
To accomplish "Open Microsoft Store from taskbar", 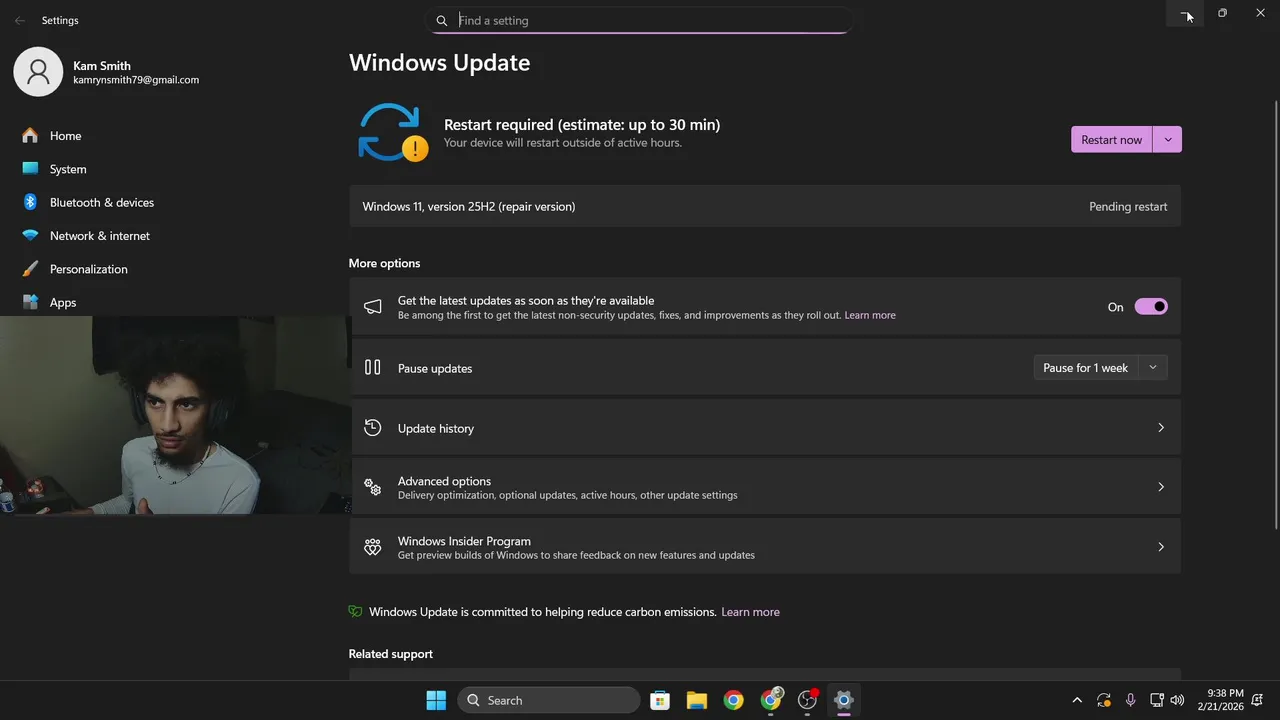I will click(660, 700).
